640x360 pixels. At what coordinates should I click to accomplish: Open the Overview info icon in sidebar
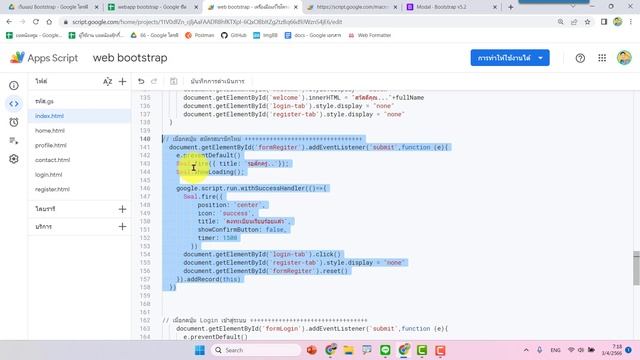(x=14, y=85)
